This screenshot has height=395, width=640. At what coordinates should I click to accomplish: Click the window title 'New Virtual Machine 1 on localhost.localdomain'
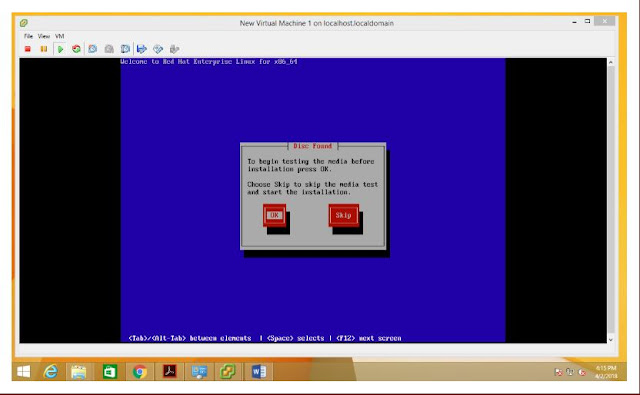[316, 23]
